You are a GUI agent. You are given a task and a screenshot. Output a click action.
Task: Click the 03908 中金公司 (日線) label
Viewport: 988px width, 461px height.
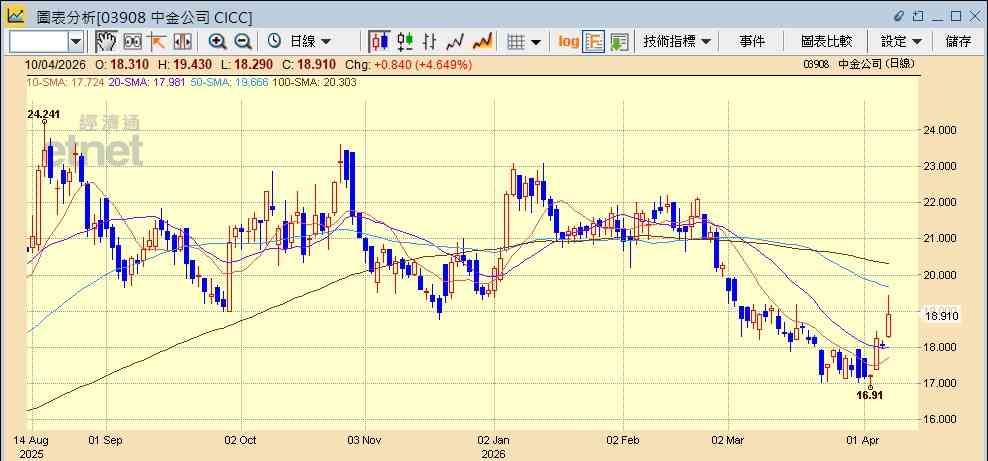858,64
